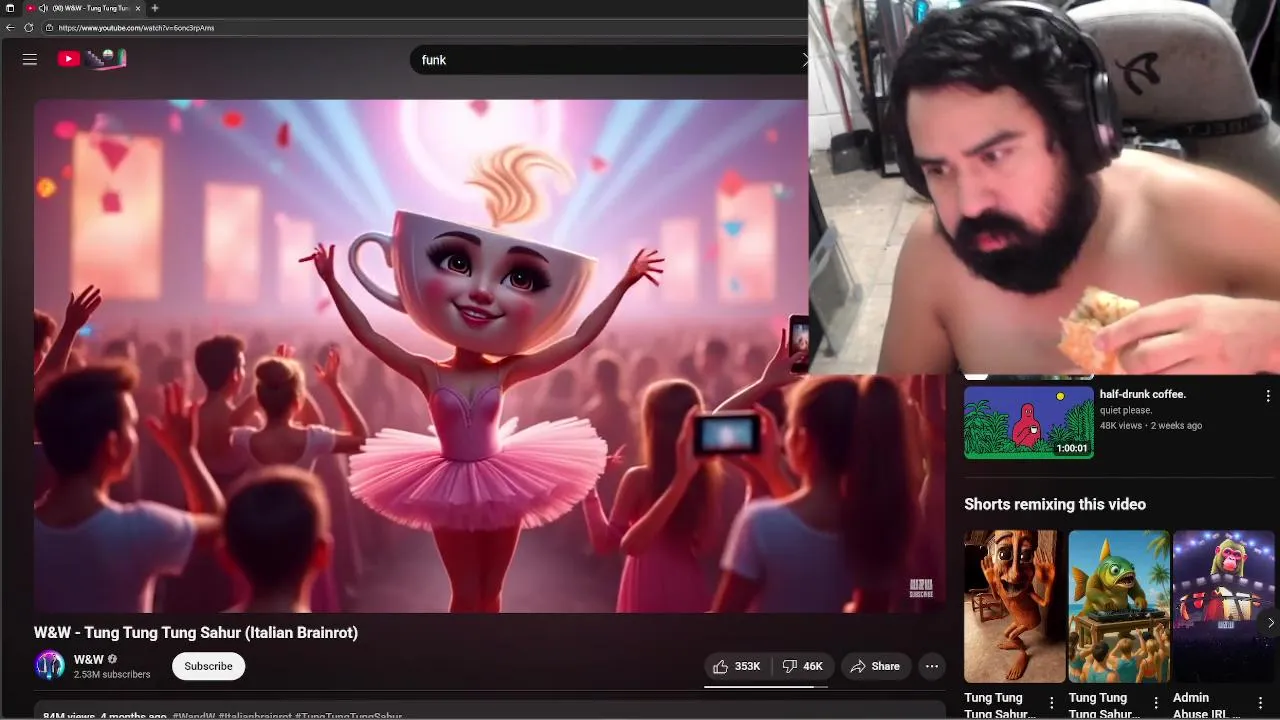
Task: Click Admin Abuse IRL short title
Action: tap(1207, 705)
